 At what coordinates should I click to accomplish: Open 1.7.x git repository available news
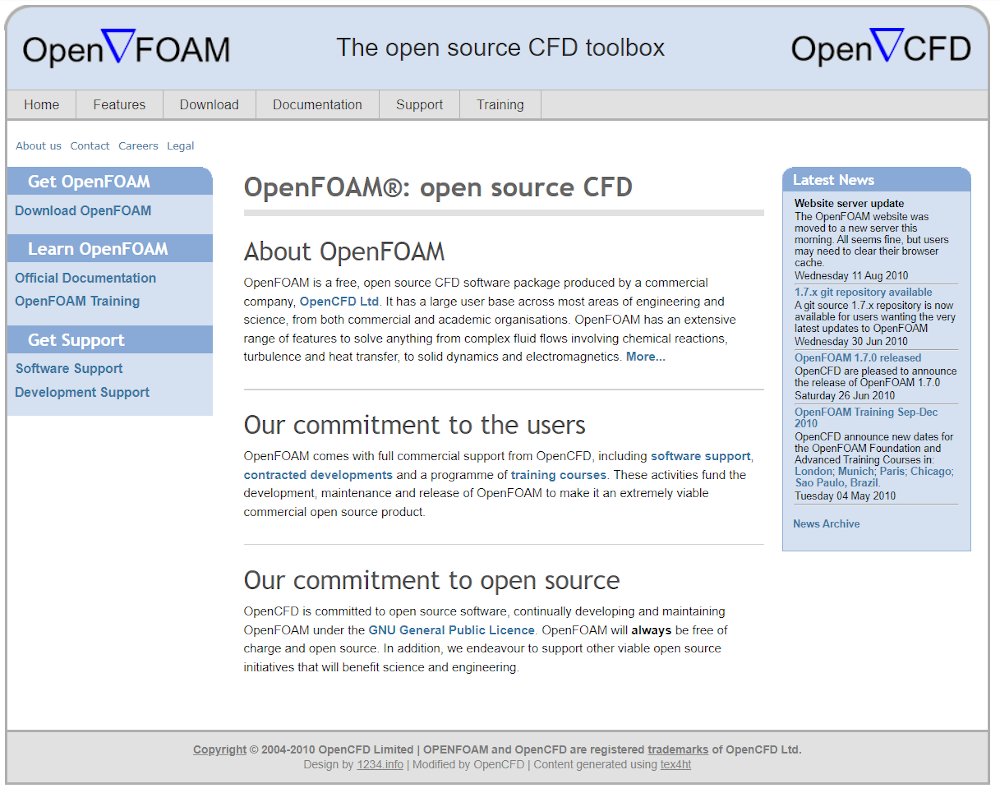[863, 292]
